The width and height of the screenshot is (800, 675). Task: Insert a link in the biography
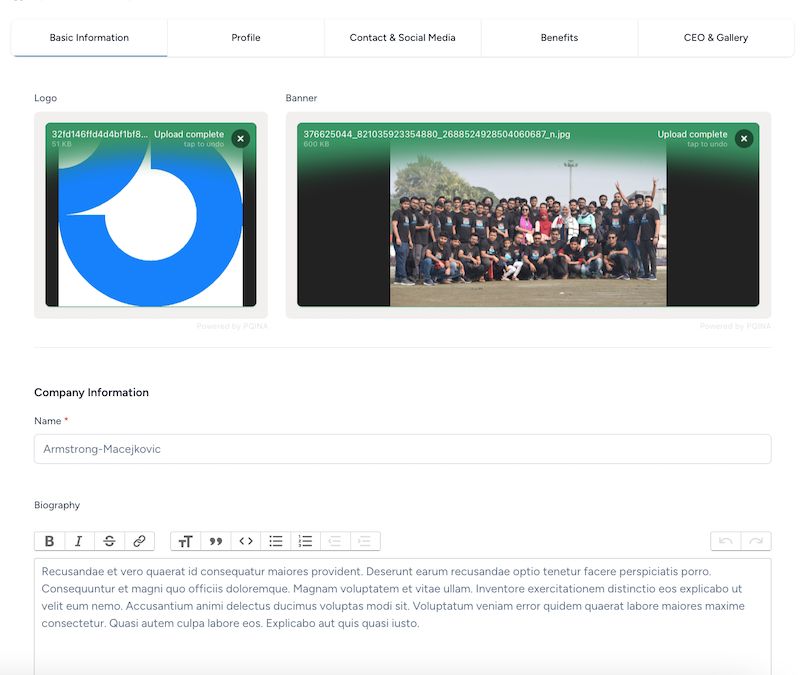point(139,541)
